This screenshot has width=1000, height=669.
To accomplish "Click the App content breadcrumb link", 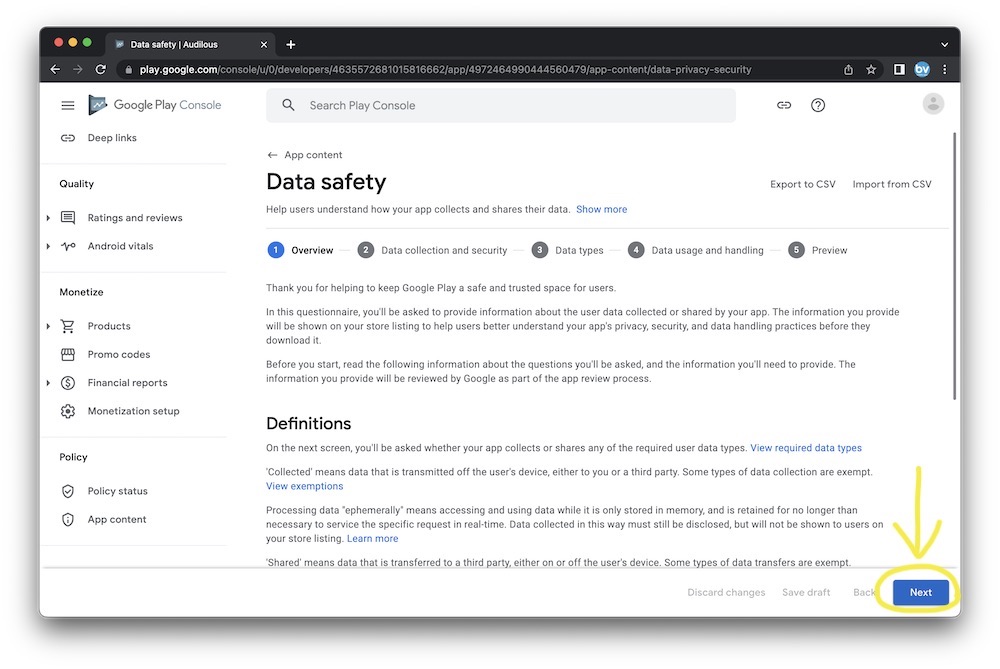I will click(x=313, y=155).
